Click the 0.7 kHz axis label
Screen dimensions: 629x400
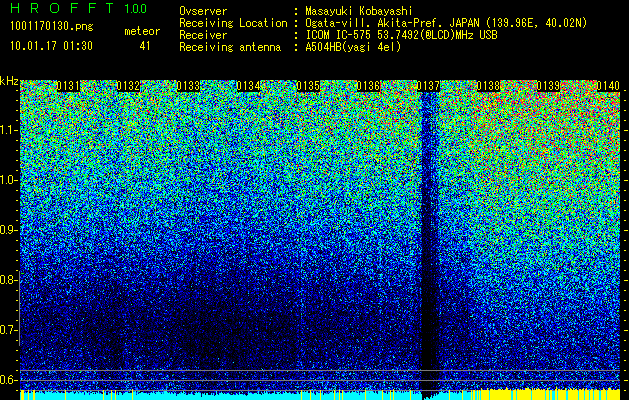(x=8, y=330)
